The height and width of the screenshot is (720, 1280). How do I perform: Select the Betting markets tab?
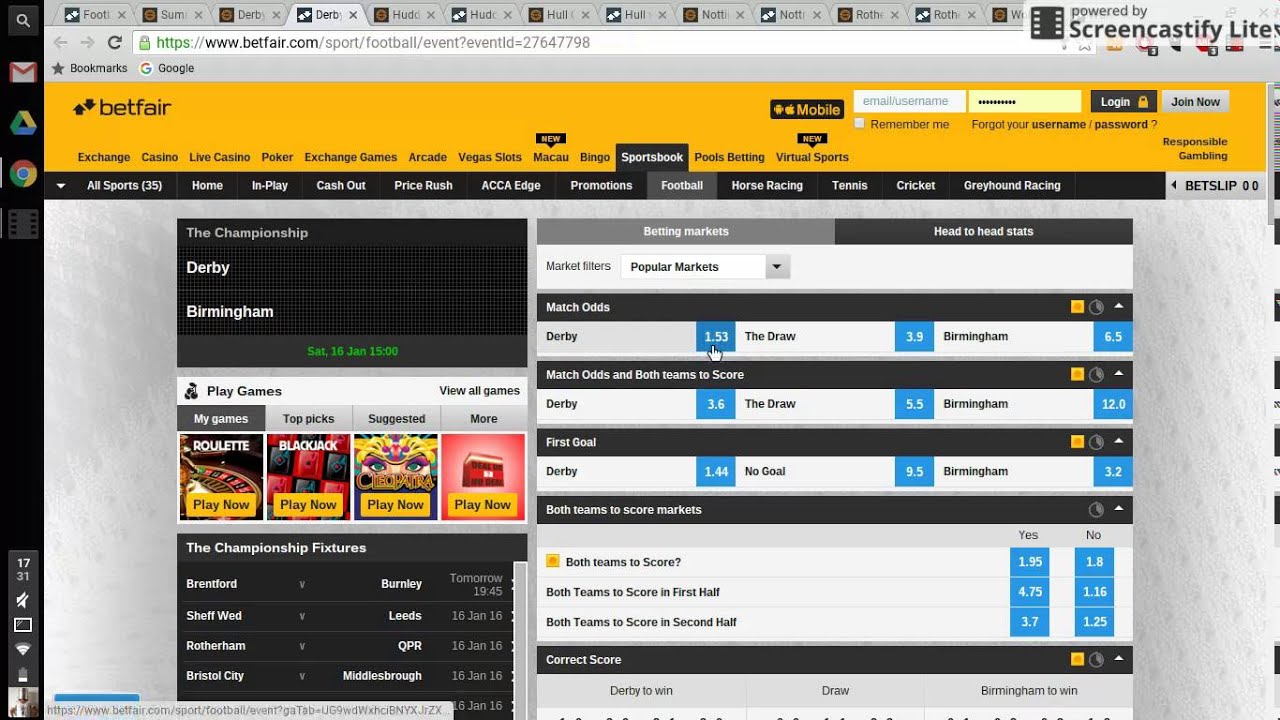pyautogui.click(x=686, y=231)
